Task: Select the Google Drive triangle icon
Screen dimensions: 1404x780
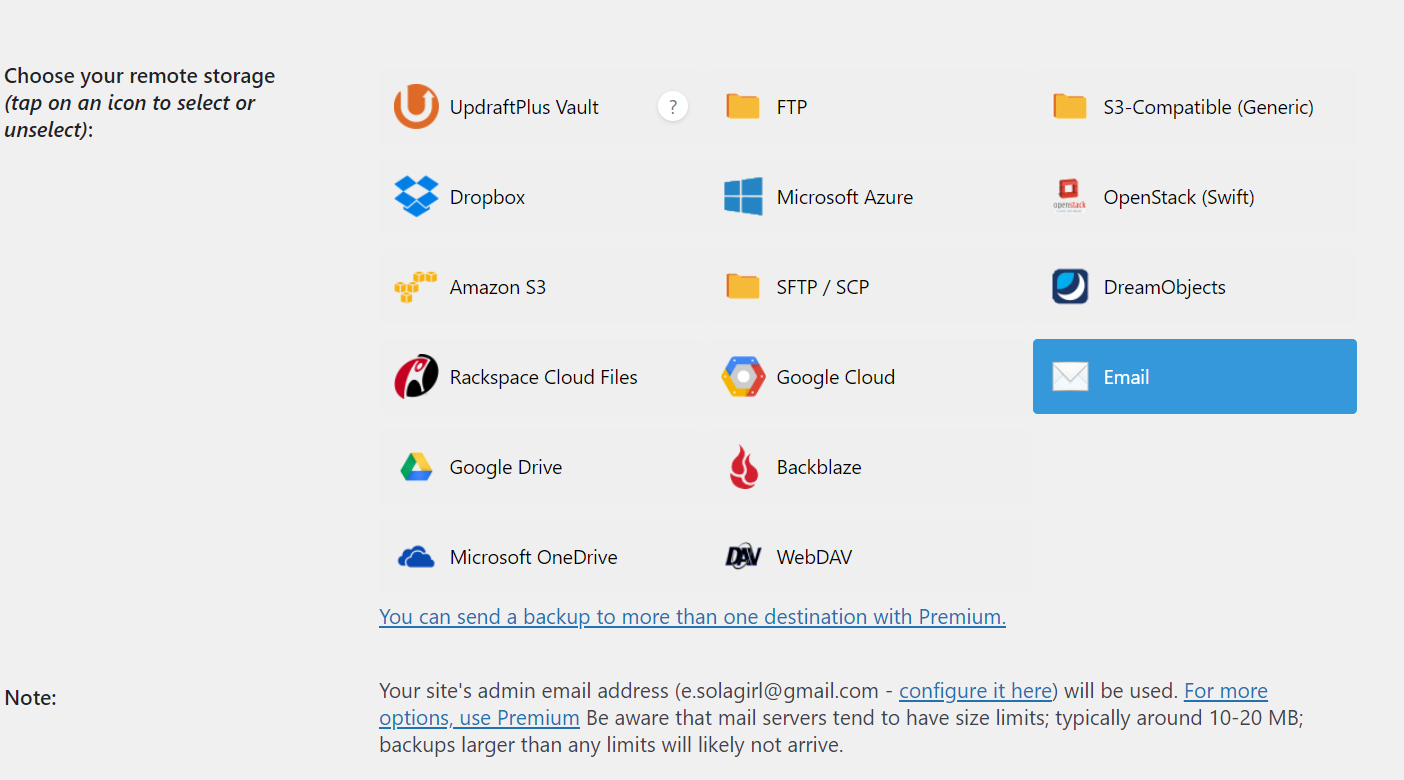Action: coord(416,467)
